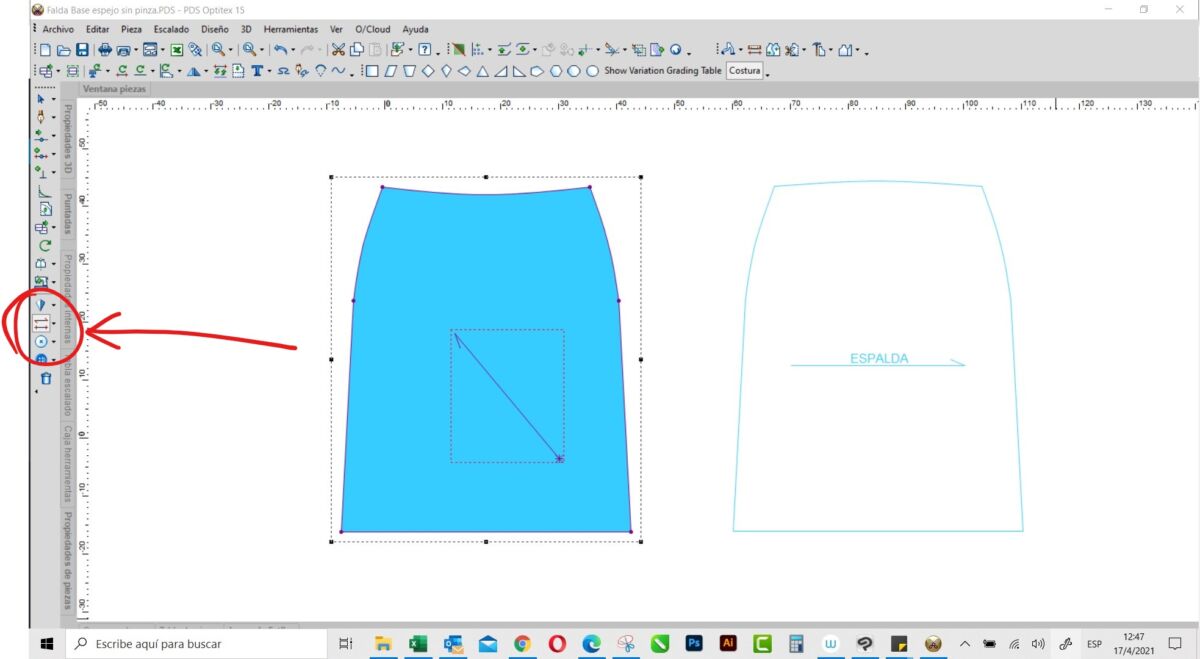This screenshot has height=659, width=1200.
Task: Expand the dropdown arrow beside Text tool
Action: pyautogui.click(x=269, y=72)
